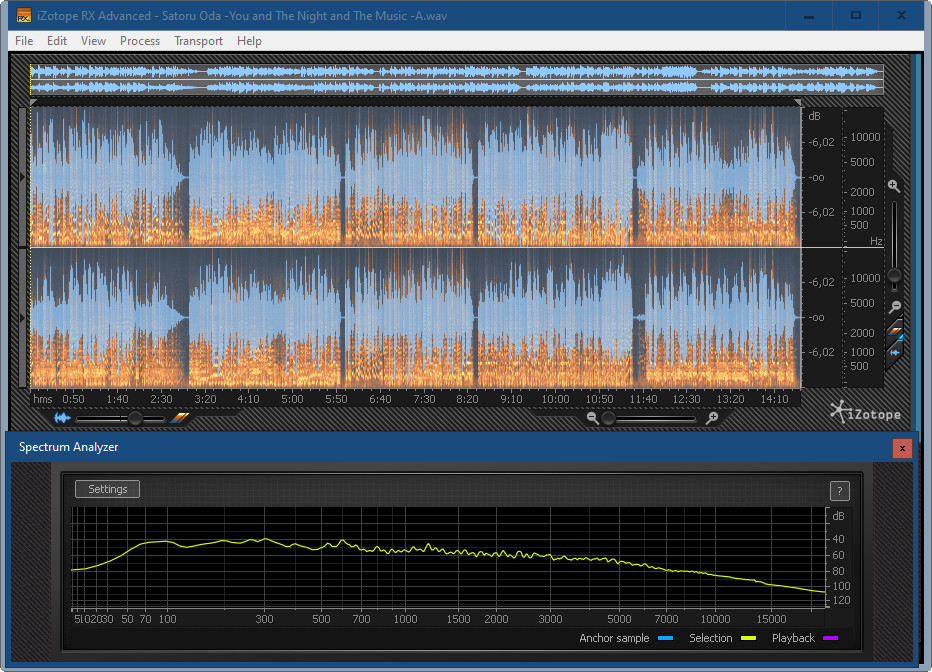Image resolution: width=932 pixels, height=672 pixels.
Task: Click the blue waveform icon left of opacity slider
Action: tap(63, 419)
